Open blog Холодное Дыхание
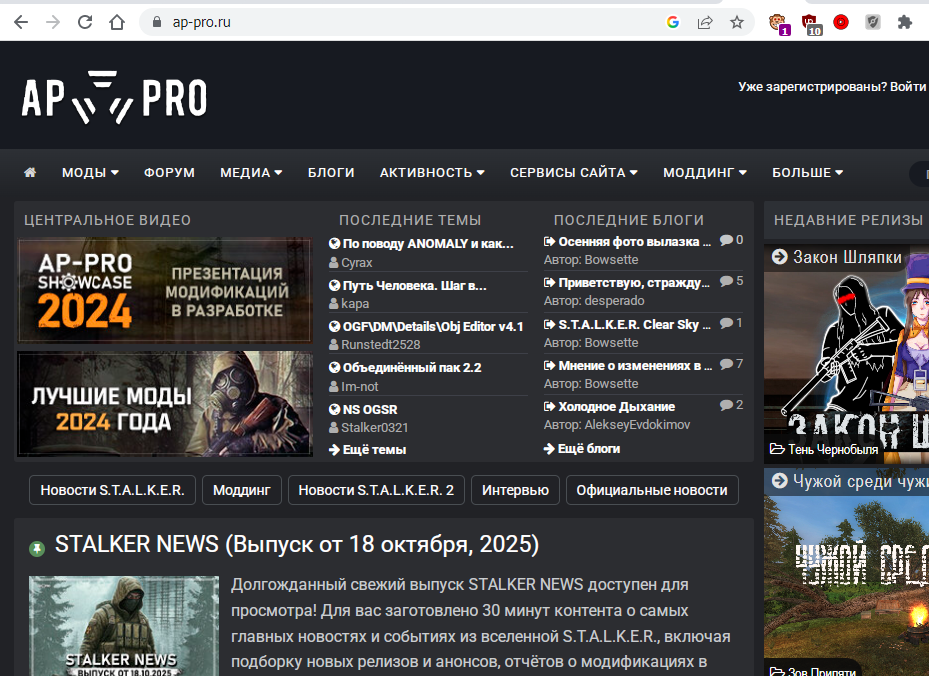This screenshot has height=676, width=929. pos(616,406)
